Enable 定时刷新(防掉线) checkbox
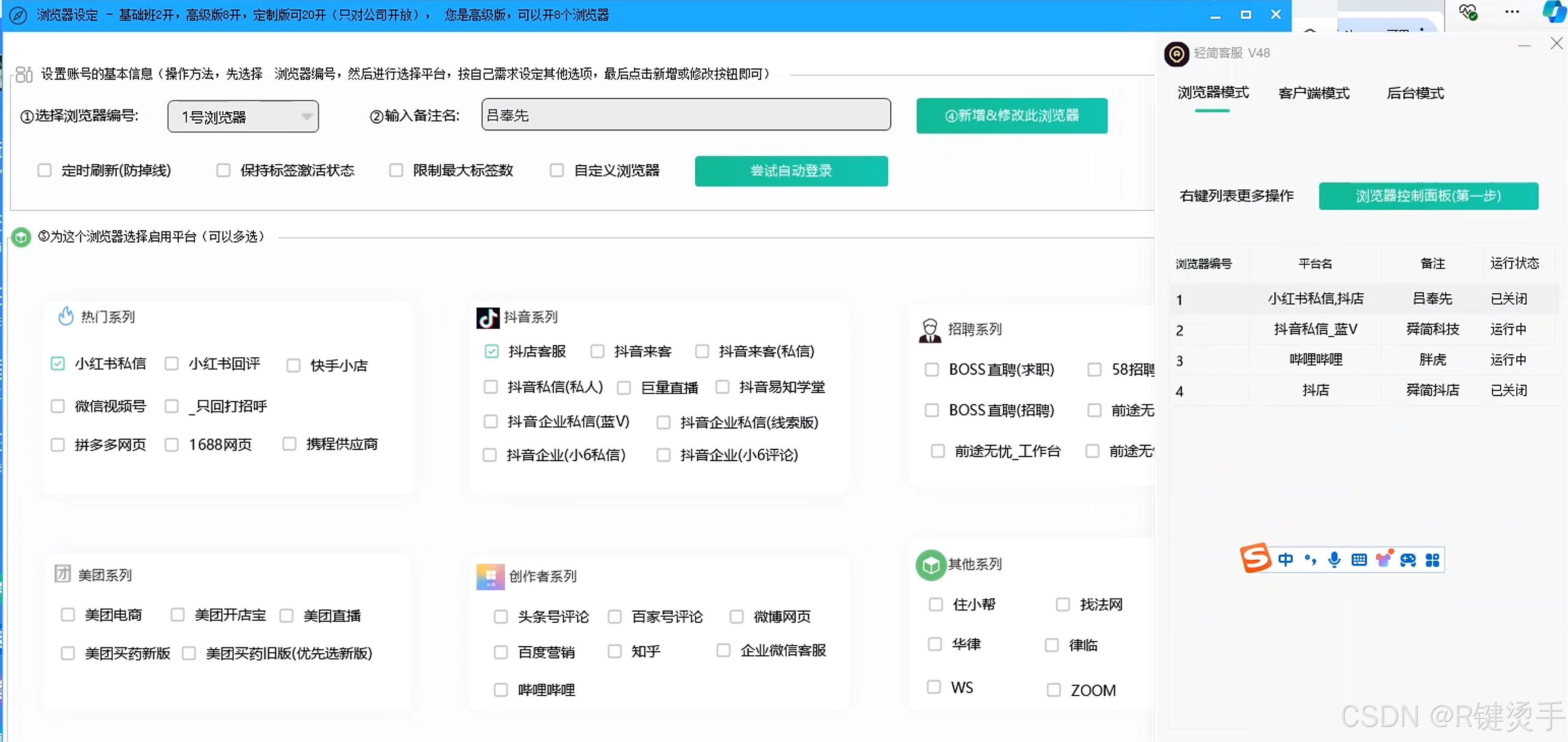This screenshot has height=742, width=1568. coord(45,171)
